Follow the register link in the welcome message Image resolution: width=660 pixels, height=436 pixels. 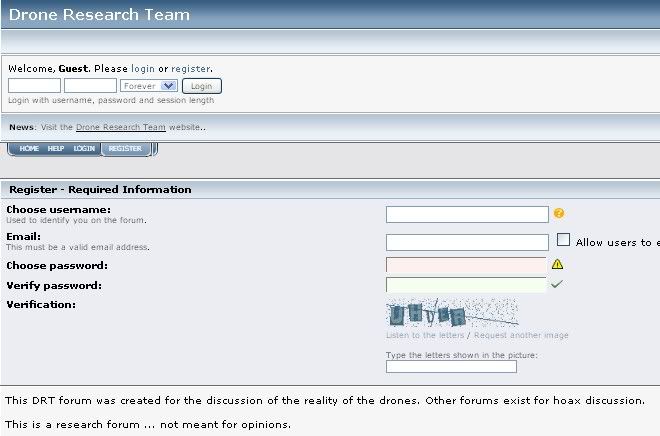click(191, 69)
